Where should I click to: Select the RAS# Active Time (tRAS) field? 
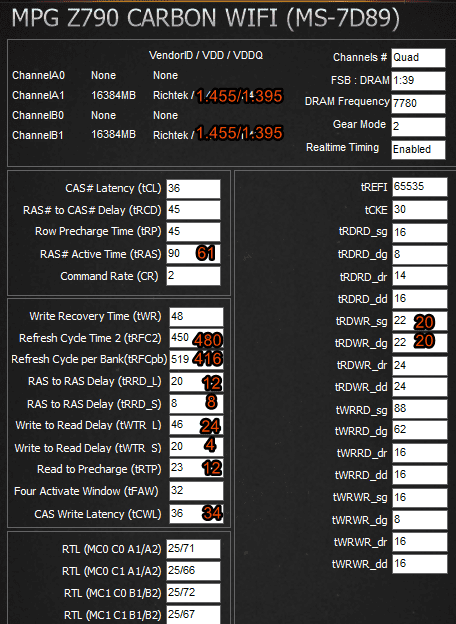point(193,254)
